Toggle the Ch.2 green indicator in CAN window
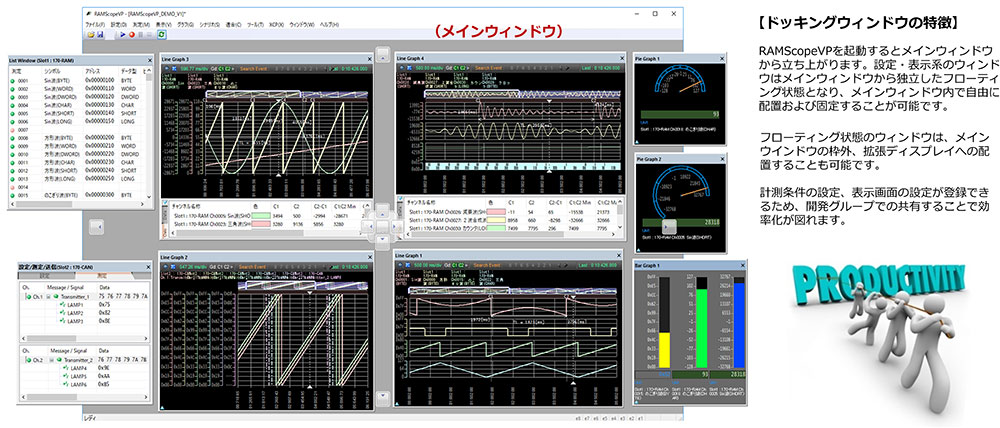Viewport: 1000px width, 428px height. pyautogui.click(x=29, y=360)
